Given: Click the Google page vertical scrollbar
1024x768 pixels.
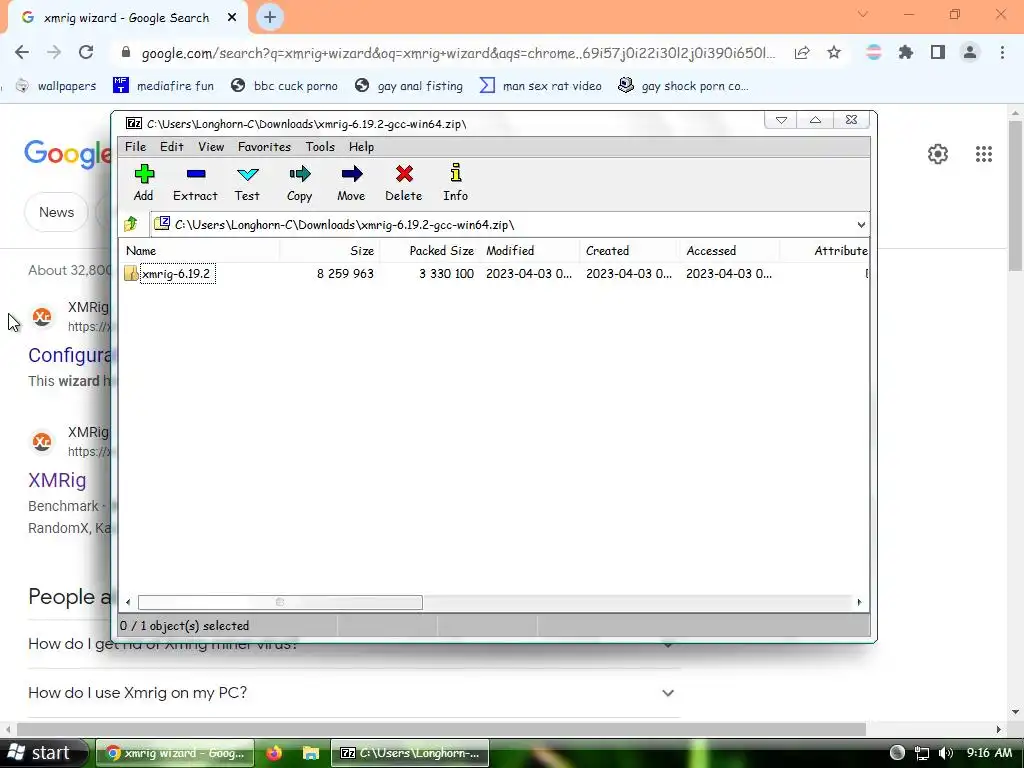Looking at the screenshot, I should 1015,196.
